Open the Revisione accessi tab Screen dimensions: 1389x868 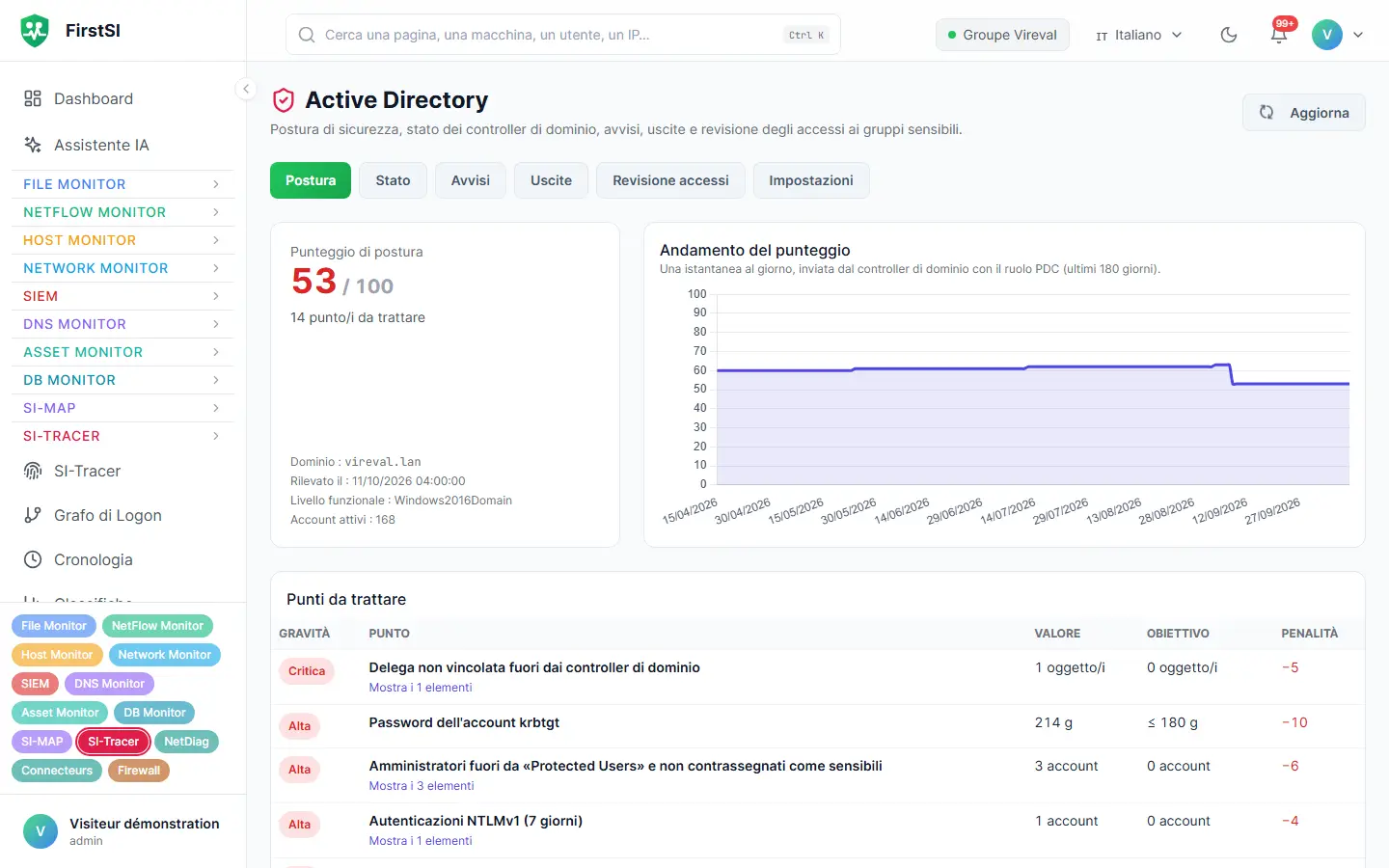pyautogui.click(x=670, y=180)
